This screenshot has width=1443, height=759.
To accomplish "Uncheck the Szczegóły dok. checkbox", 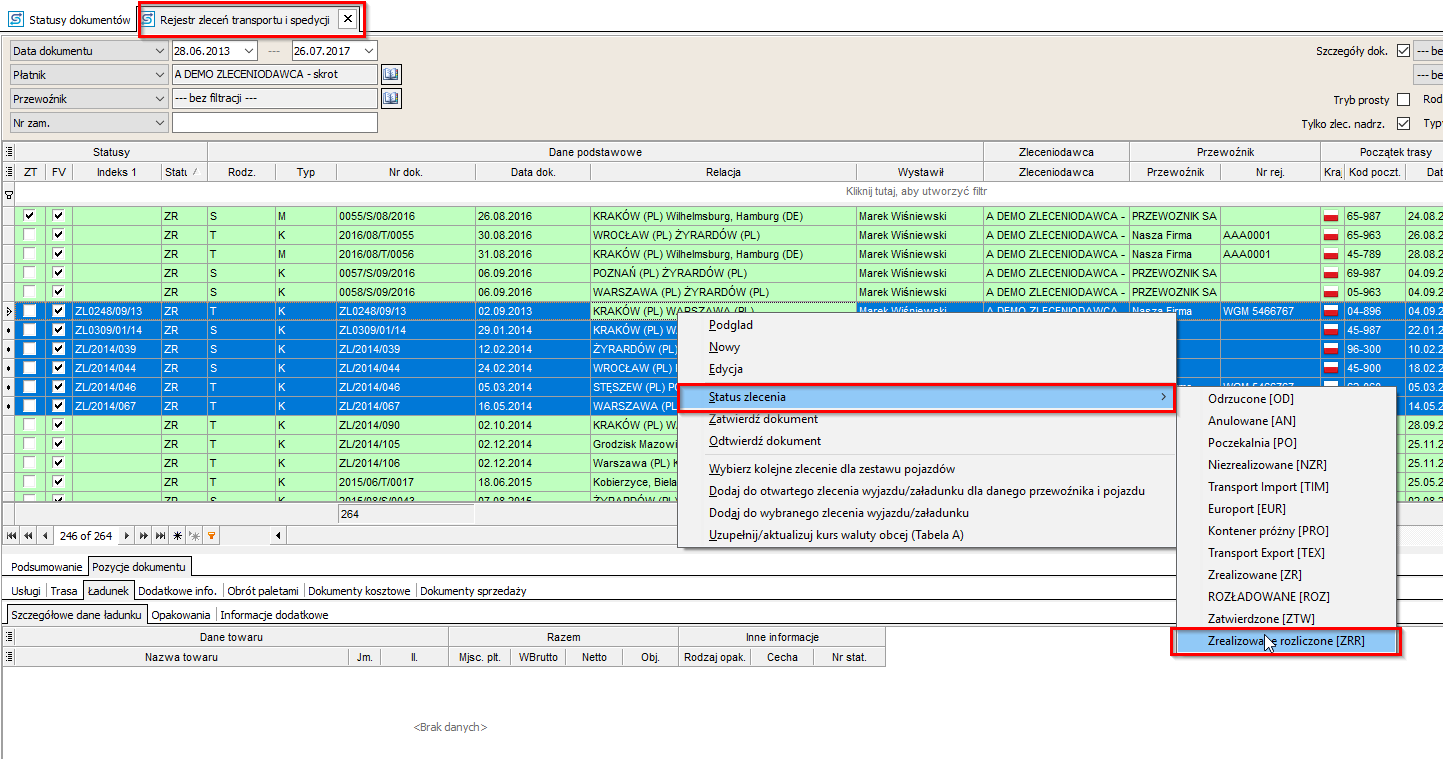I will pos(1403,51).
